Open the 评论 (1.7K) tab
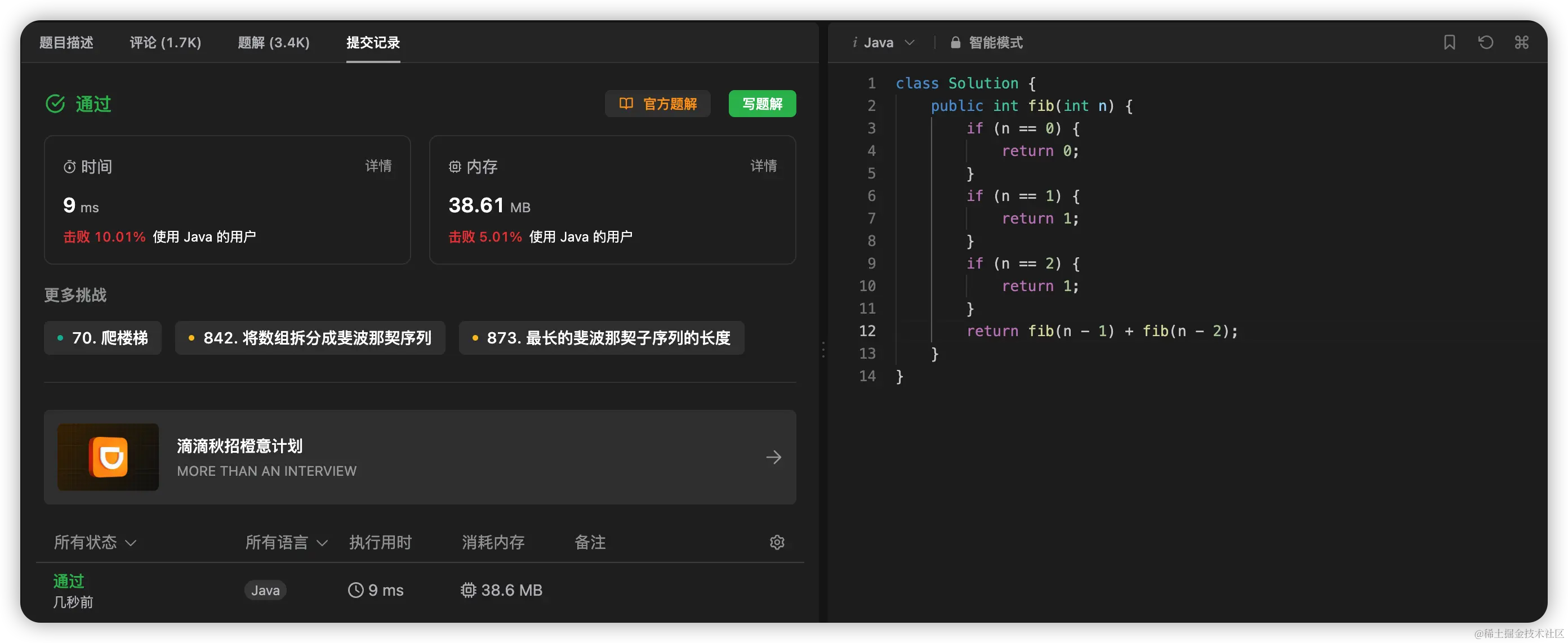The image size is (1568, 643). (x=165, y=43)
